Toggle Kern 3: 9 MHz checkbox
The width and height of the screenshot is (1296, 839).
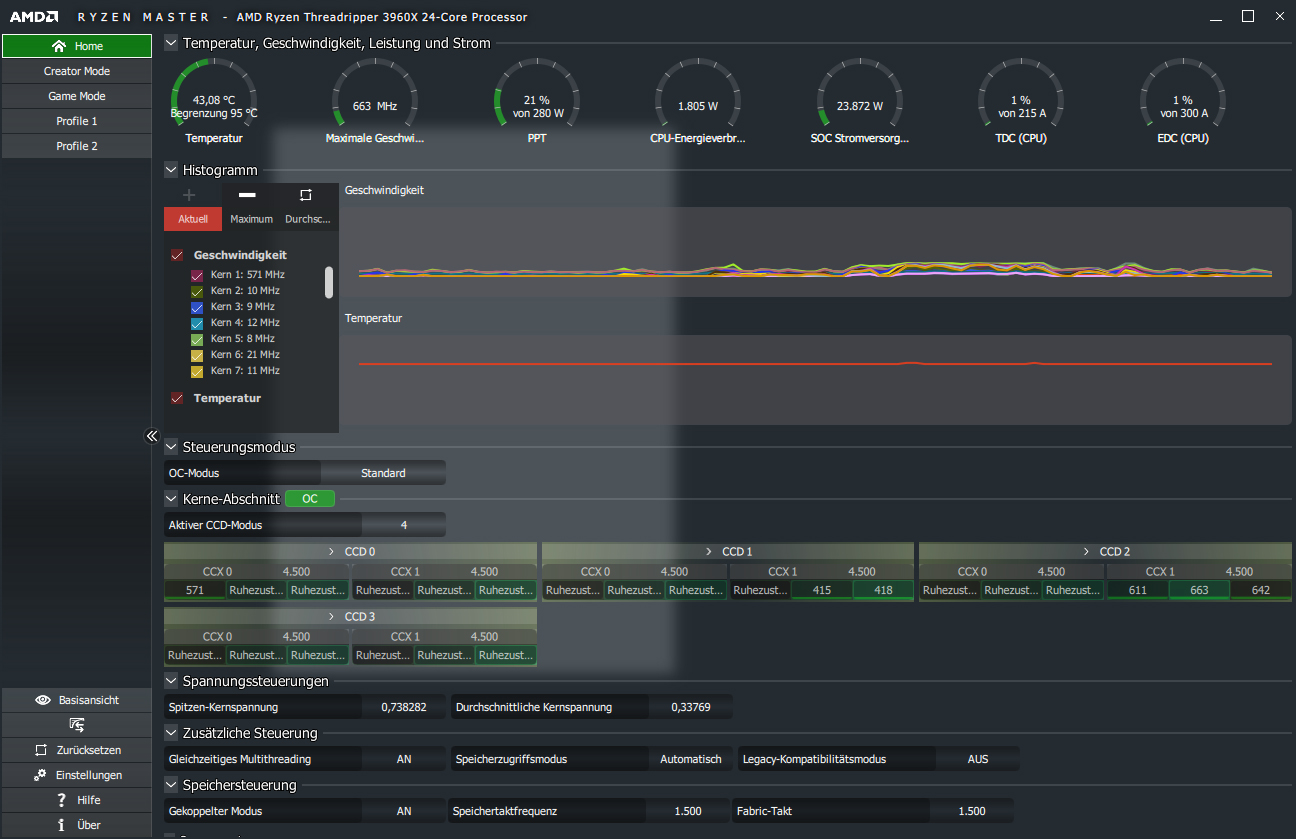click(x=197, y=307)
